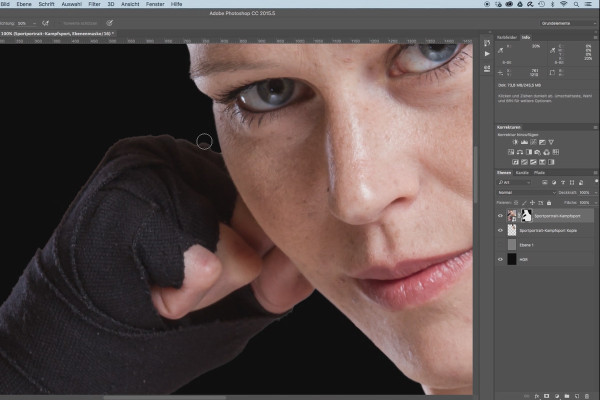The image size is (600, 400).
Task: Click the macOS Spotlight search icon
Action: [576, 4]
